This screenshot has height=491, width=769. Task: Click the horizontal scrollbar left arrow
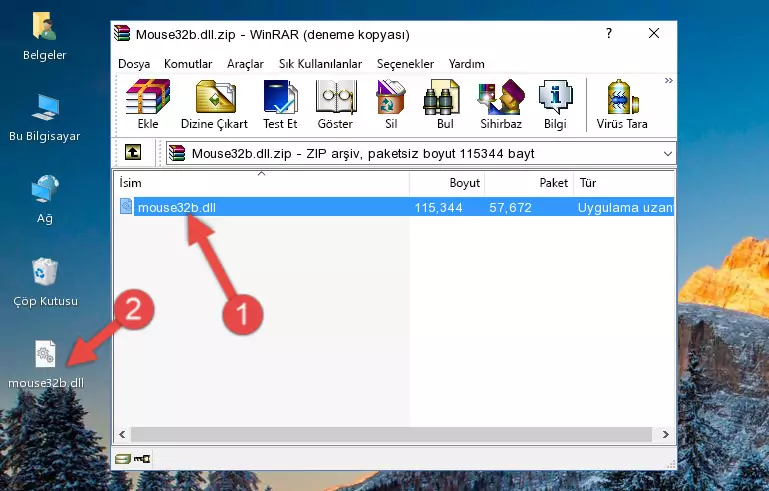122,434
